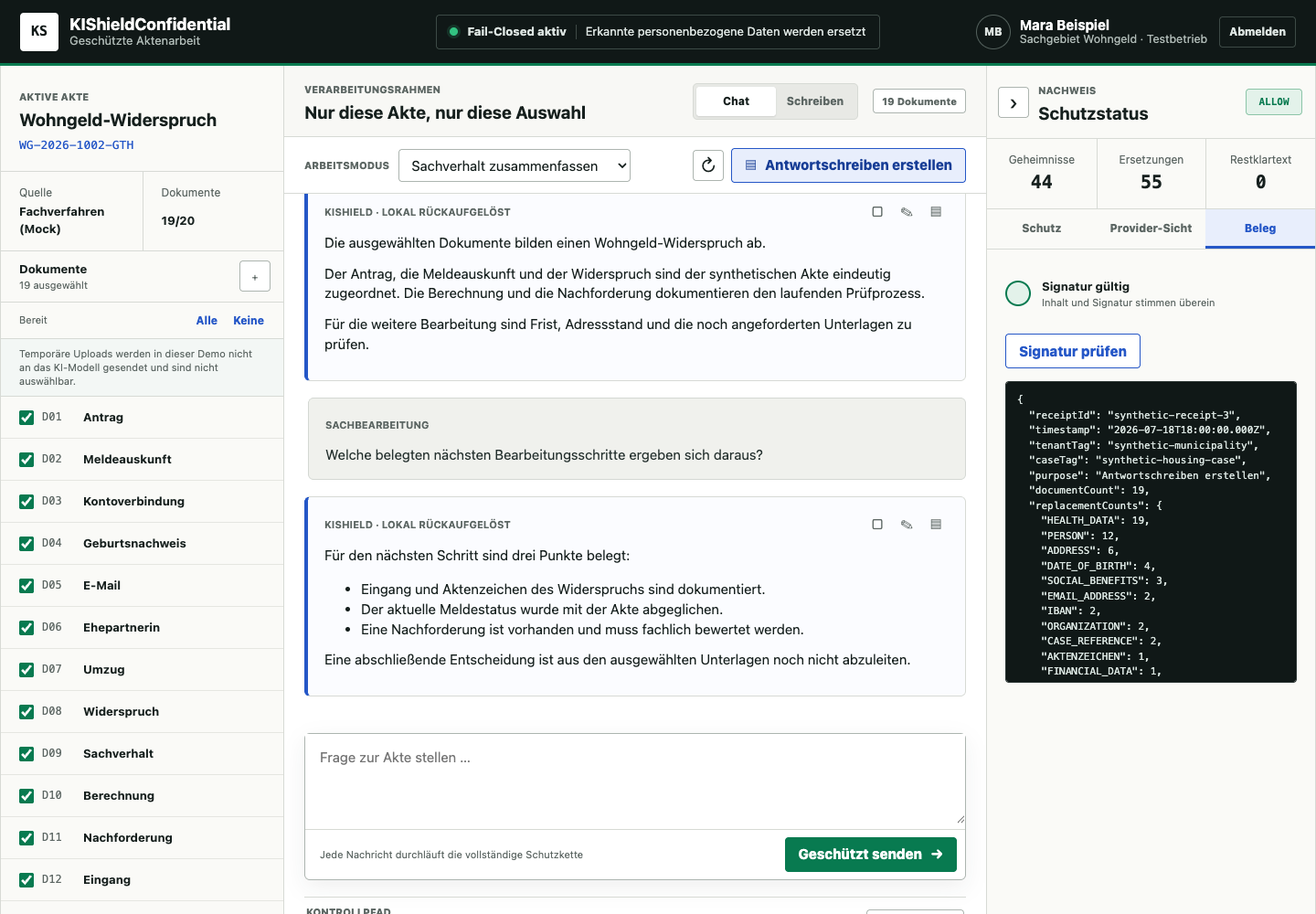Deselect the D11 Nachforderung document
This screenshot has width=1316, height=914.
click(x=27, y=838)
